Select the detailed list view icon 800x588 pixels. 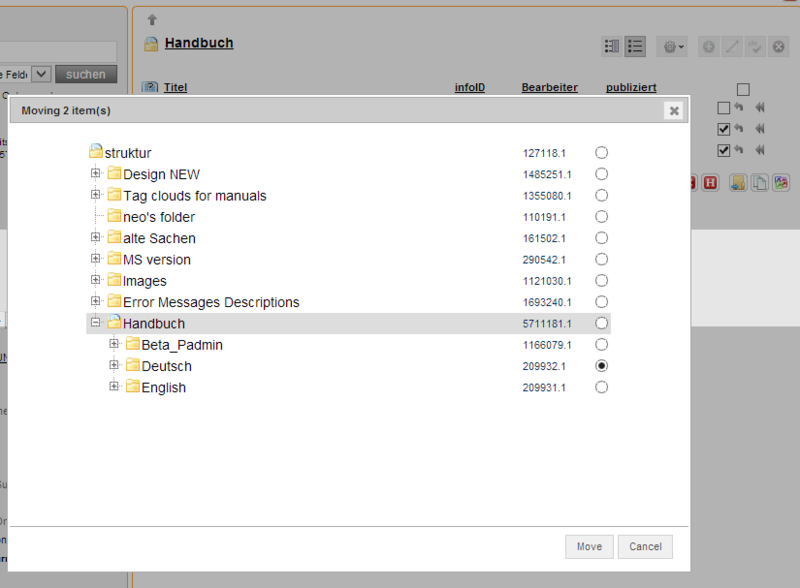coord(611,46)
